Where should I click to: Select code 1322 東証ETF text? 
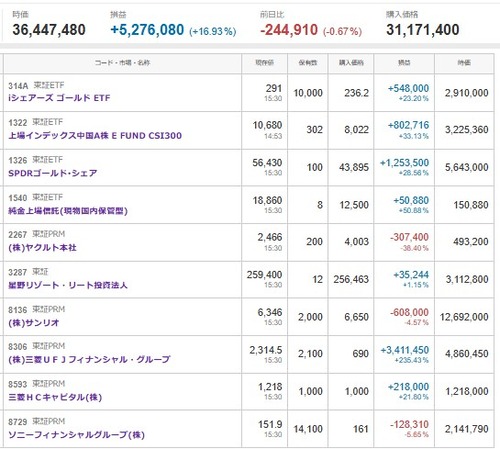(x=35, y=122)
